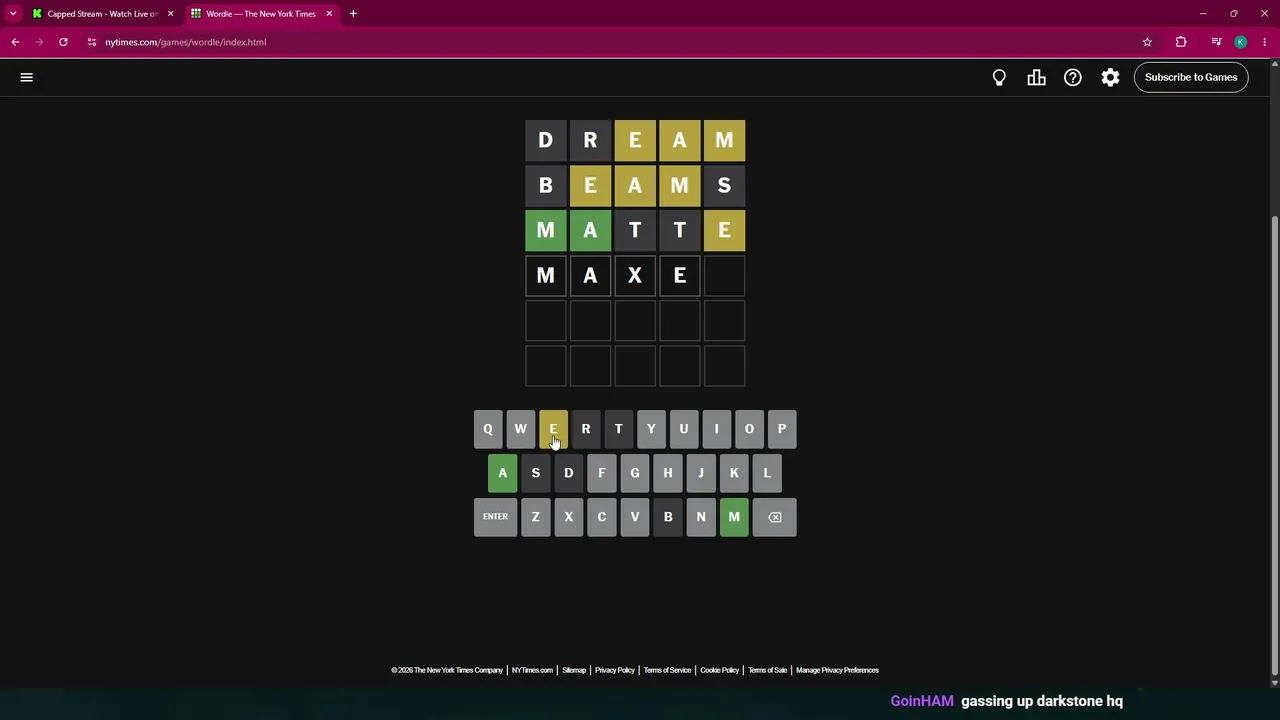Tap the X key on the keyboard

[x=568, y=517]
